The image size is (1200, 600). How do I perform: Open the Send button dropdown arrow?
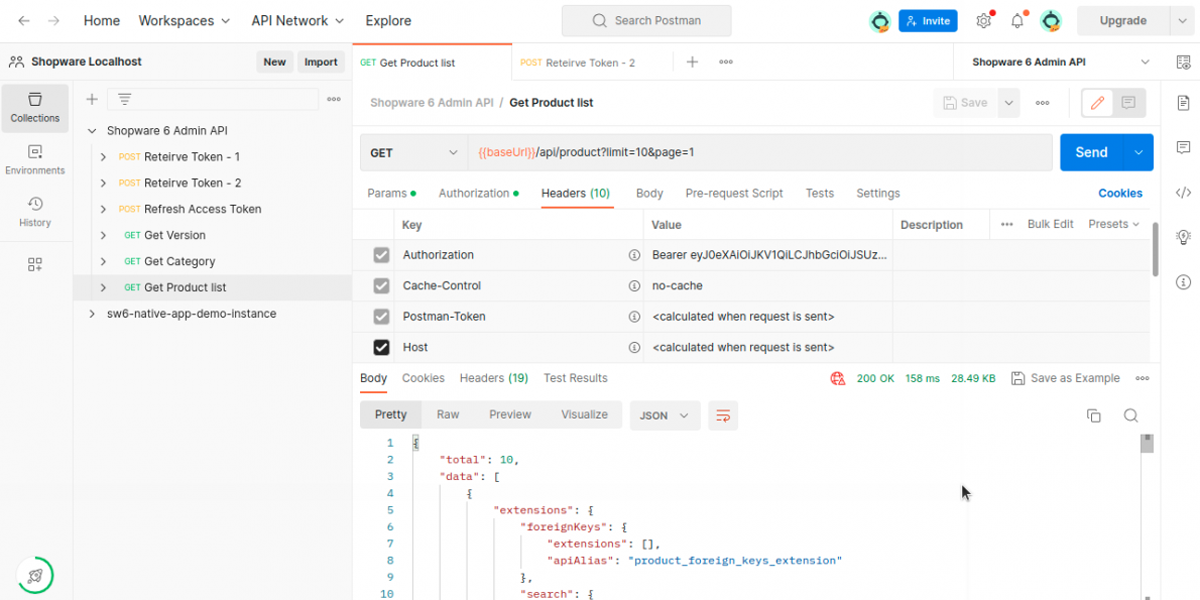tap(1139, 152)
